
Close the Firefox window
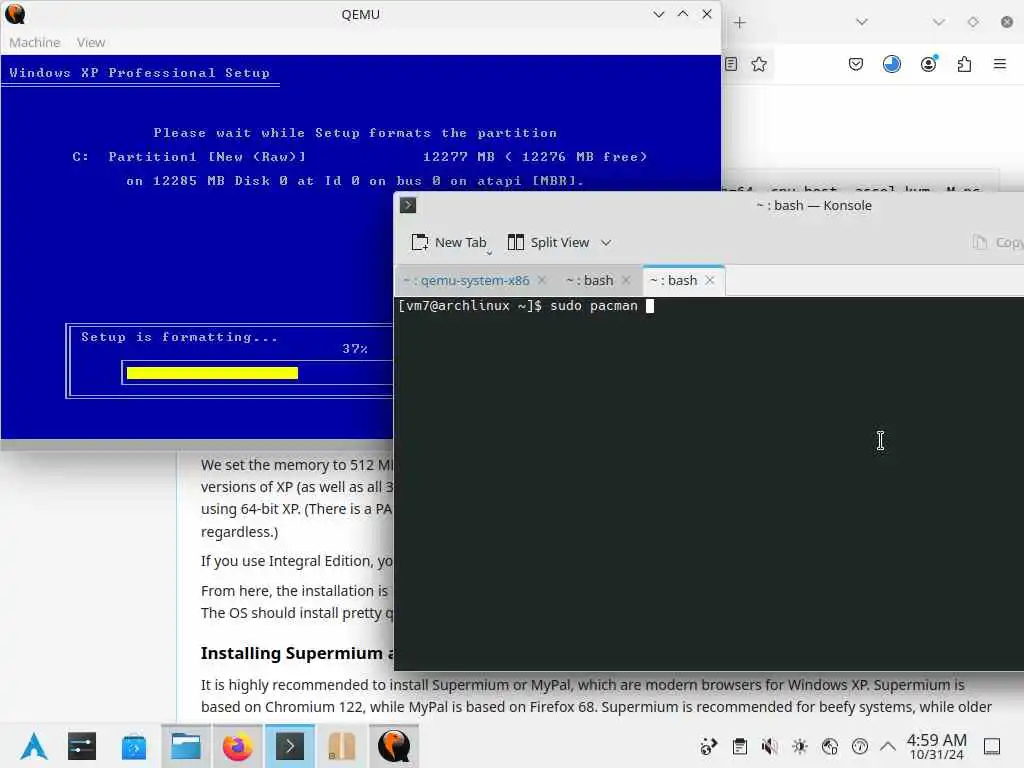[1007, 22]
